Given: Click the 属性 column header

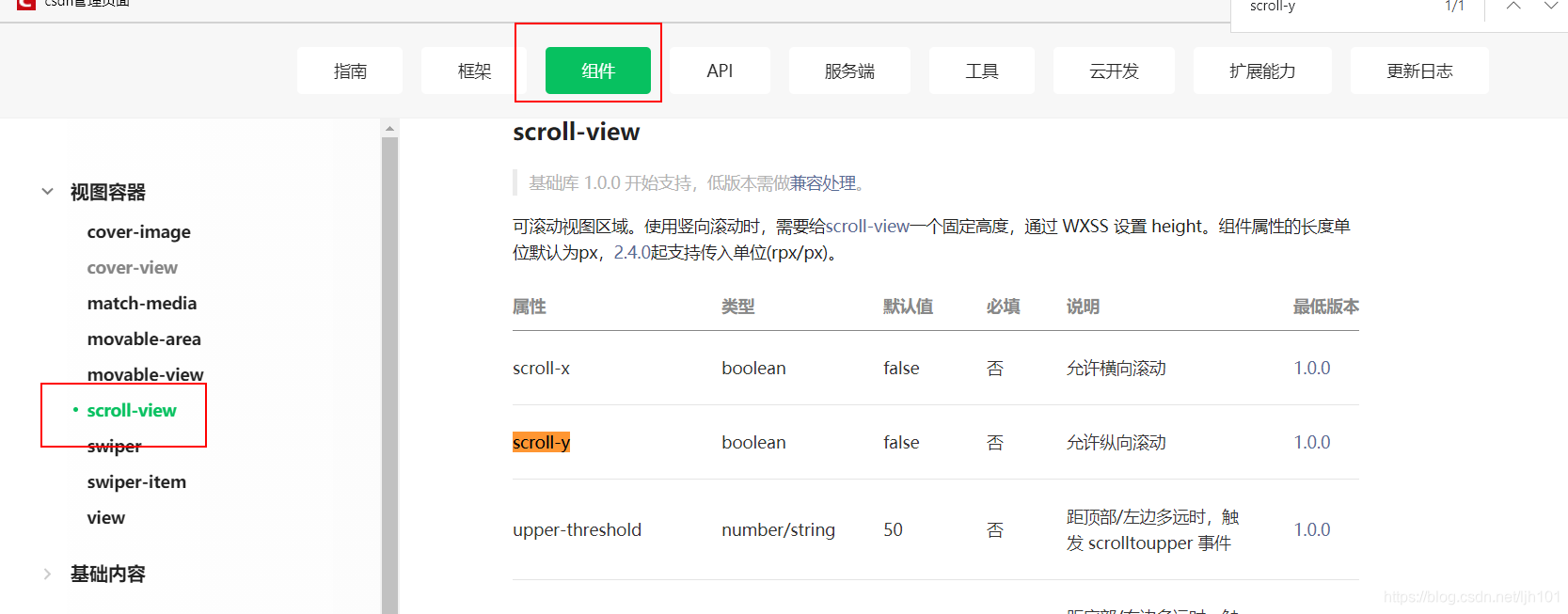Looking at the screenshot, I should (530, 307).
